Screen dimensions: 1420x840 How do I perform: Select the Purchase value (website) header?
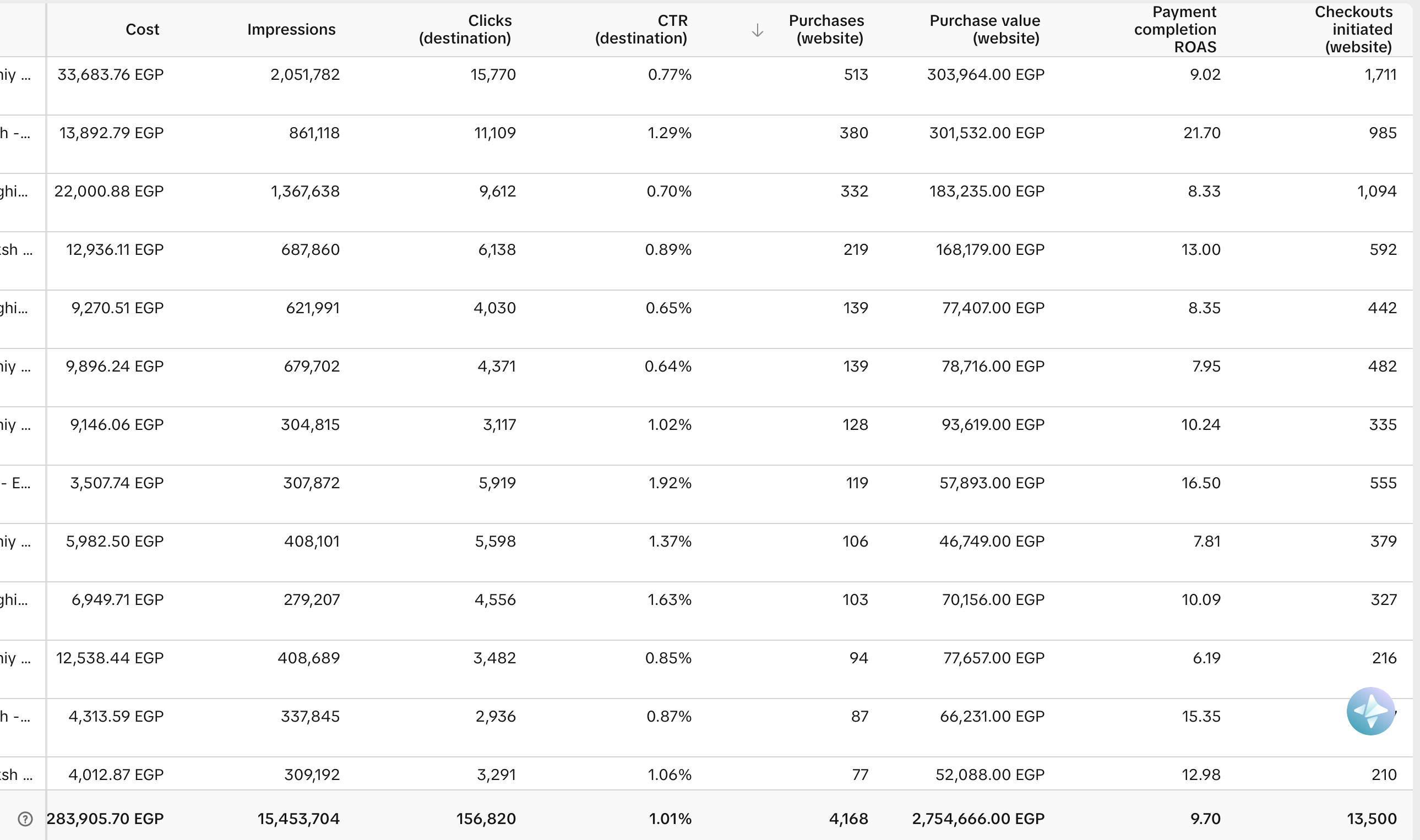pos(984,29)
